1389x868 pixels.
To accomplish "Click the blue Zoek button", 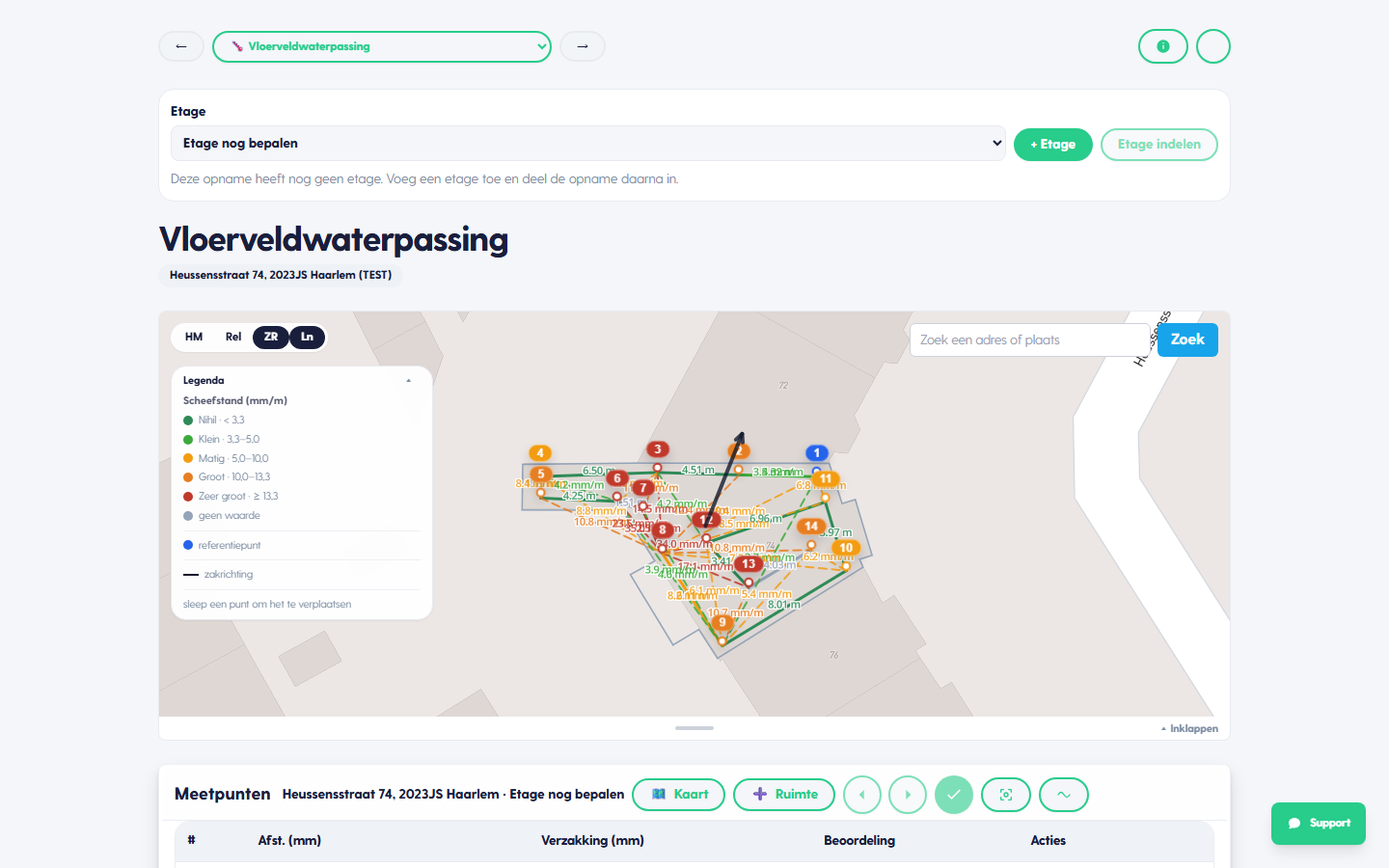I will coord(1187,339).
